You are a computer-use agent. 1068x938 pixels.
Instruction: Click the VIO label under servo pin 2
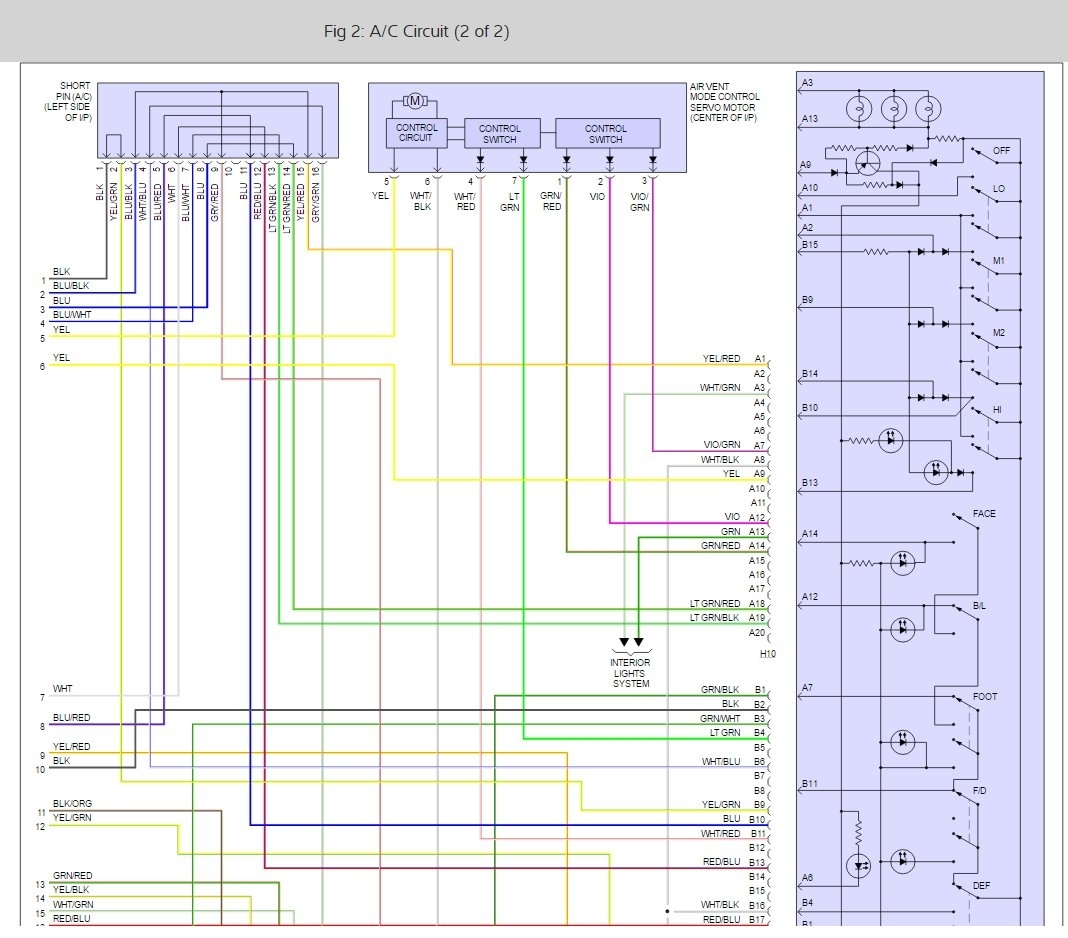[x=597, y=197]
